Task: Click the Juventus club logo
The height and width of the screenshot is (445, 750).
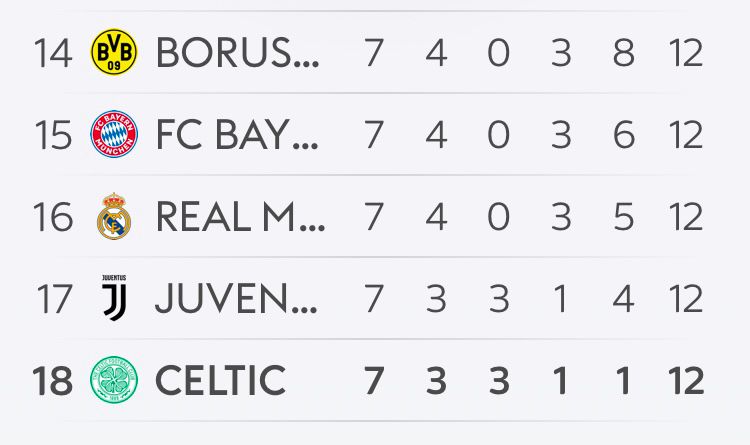Action: click(x=114, y=298)
